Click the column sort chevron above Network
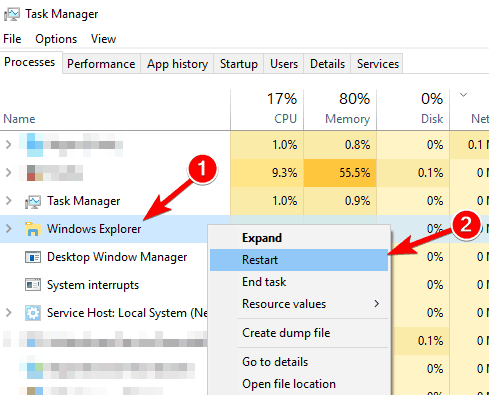Image resolution: width=489 pixels, height=395 pixels. pos(463,95)
